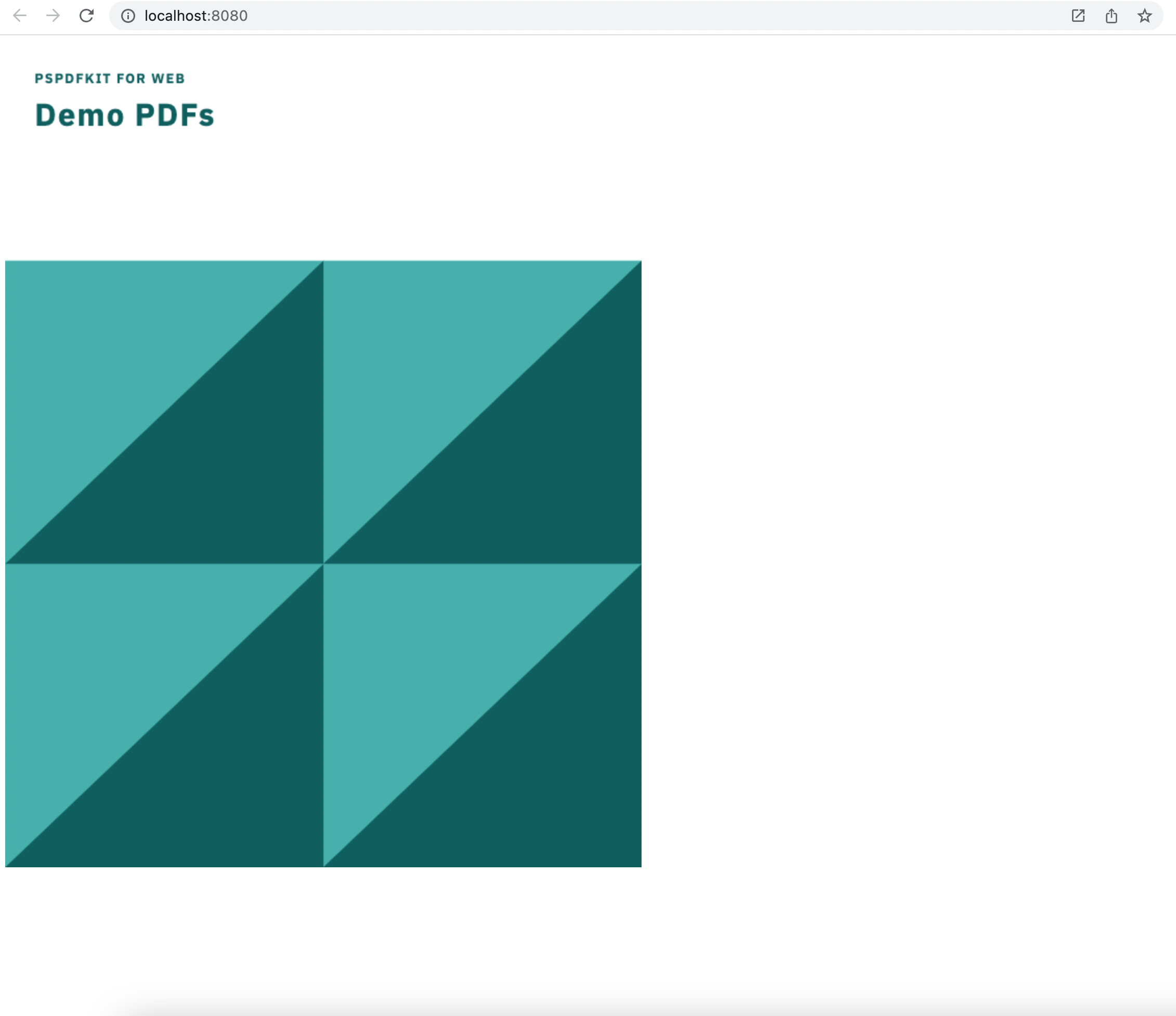The image size is (1176, 1016).
Task: Click the browser forward arrow
Action: pyautogui.click(x=53, y=15)
